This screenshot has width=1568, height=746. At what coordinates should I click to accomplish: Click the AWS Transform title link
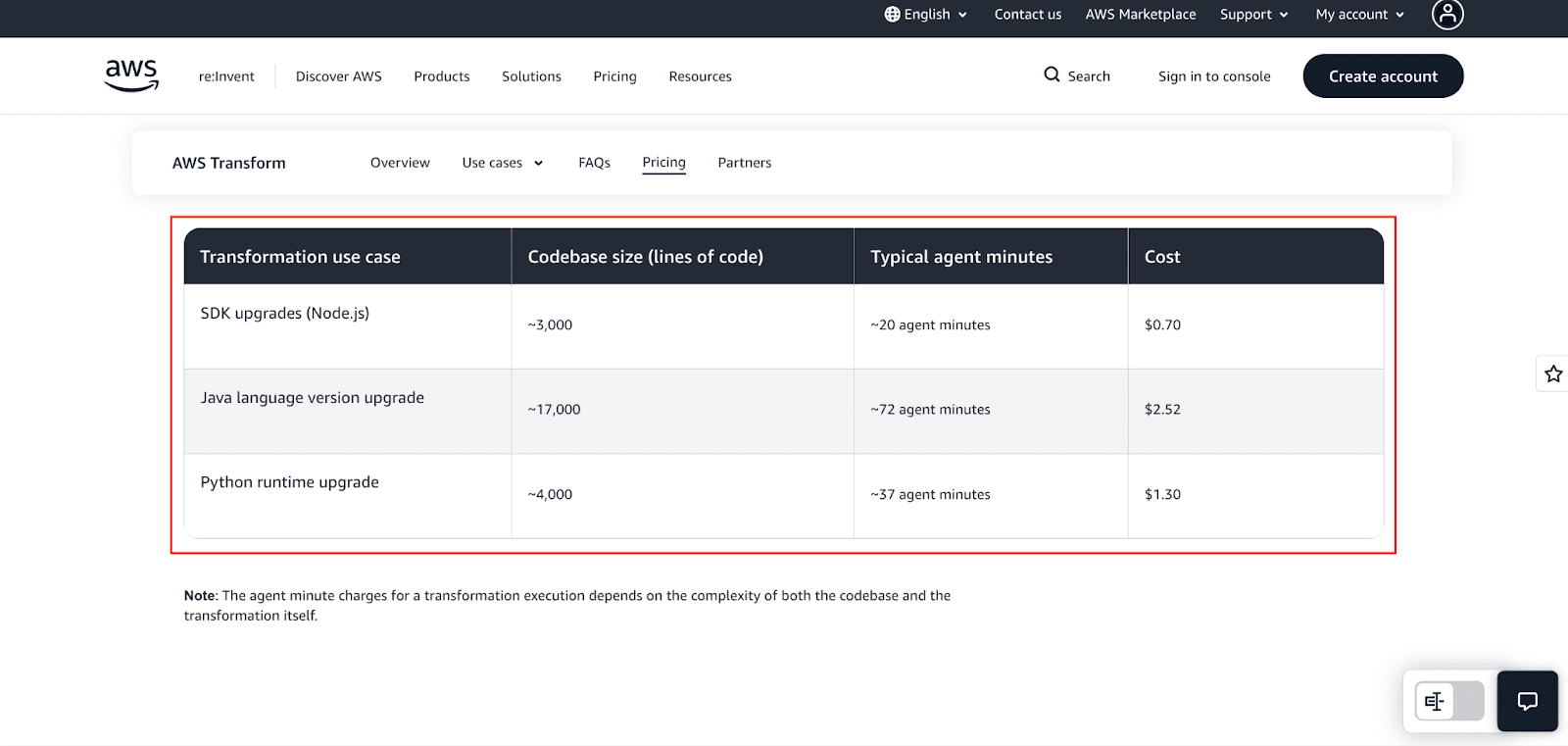pos(228,163)
